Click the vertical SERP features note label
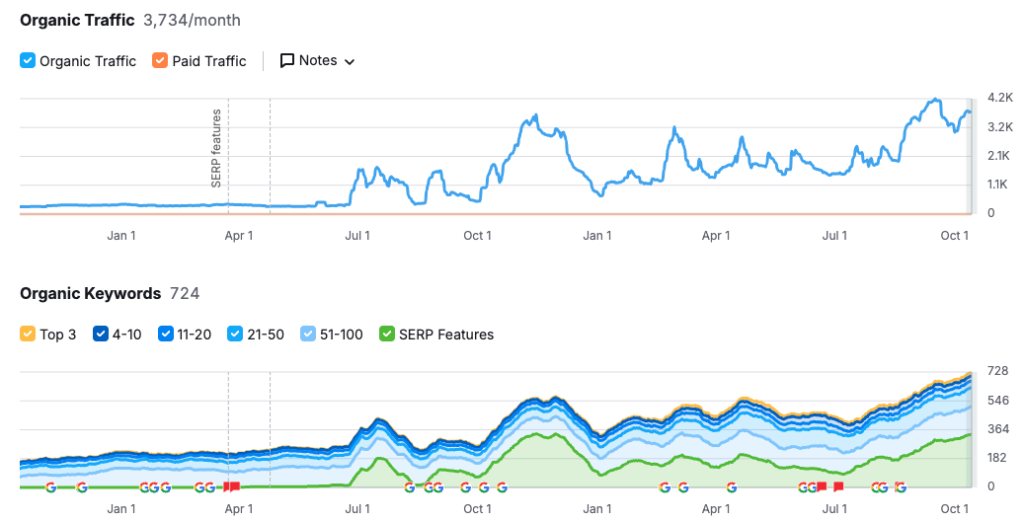This screenshot has height=522, width=1024. click(216, 148)
